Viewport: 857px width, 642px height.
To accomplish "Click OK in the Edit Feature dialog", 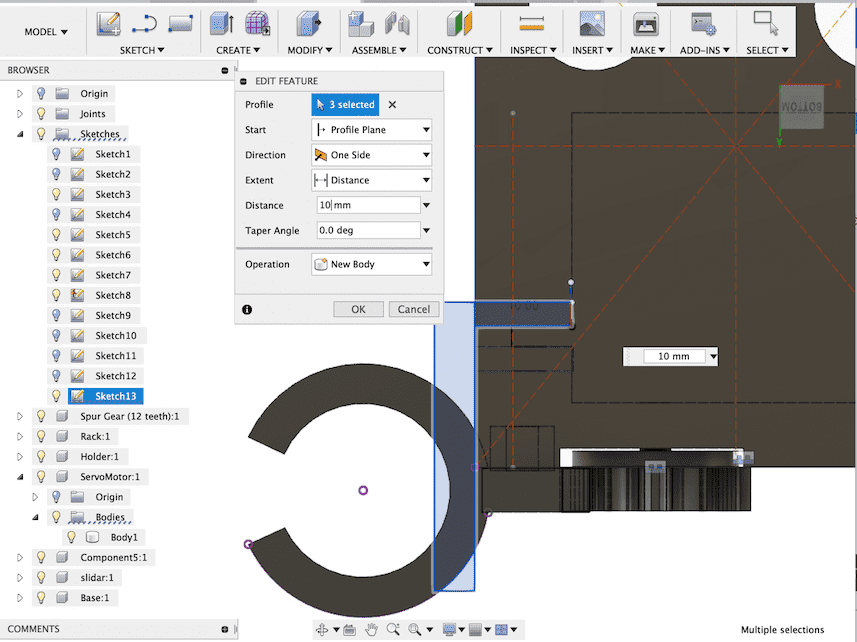I will click(x=358, y=309).
